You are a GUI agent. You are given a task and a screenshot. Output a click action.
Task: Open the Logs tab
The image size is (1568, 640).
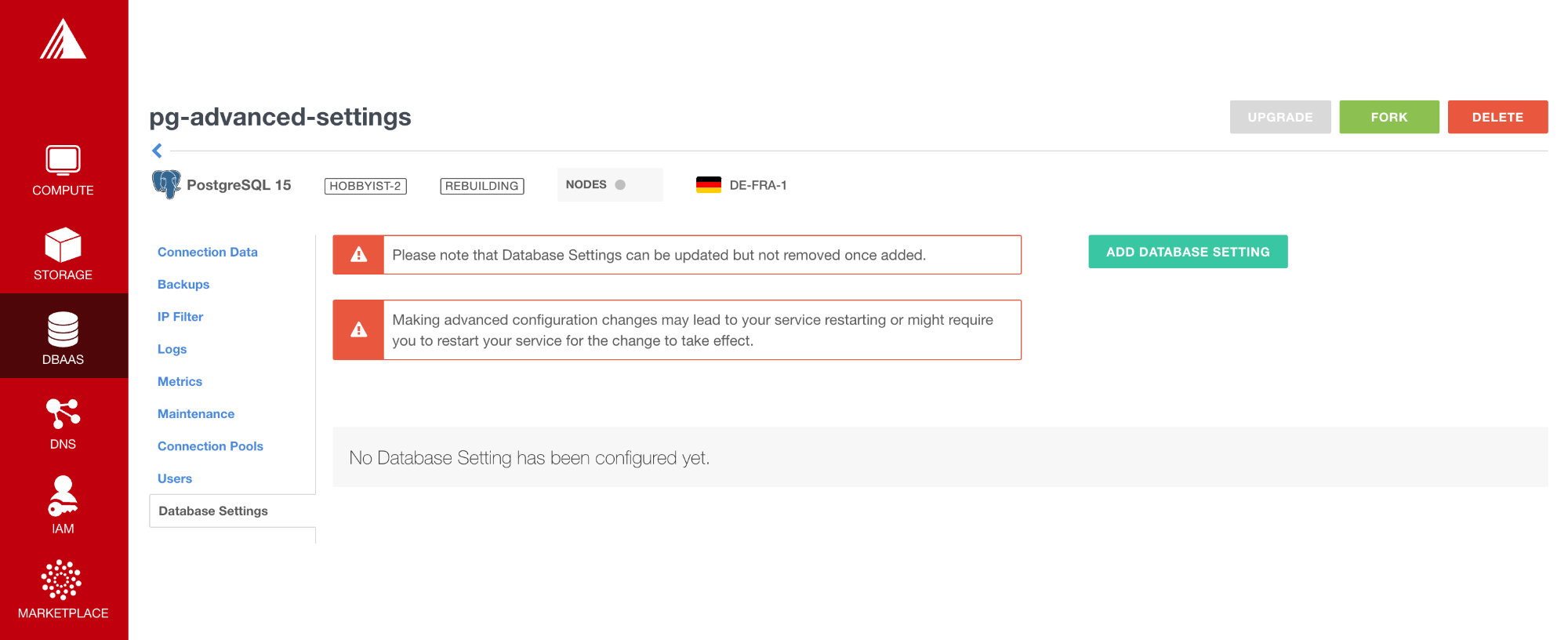(172, 349)
